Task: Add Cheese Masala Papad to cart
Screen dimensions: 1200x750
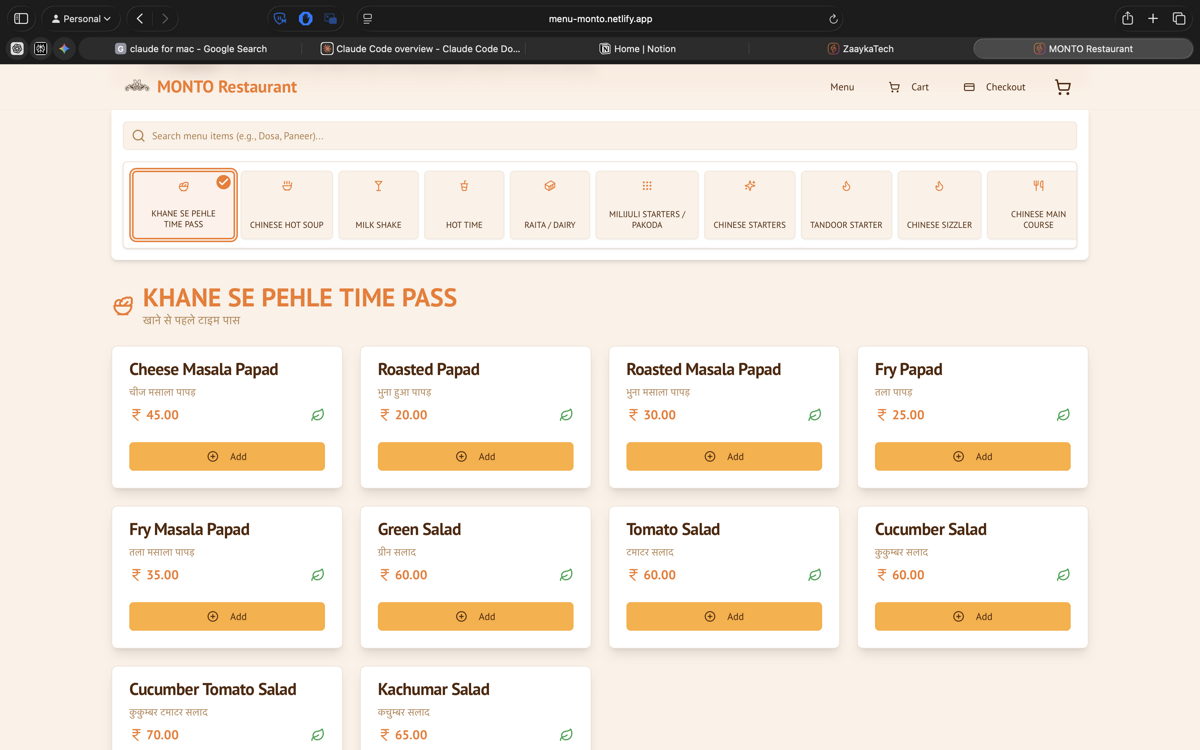Action: point(227,456)
